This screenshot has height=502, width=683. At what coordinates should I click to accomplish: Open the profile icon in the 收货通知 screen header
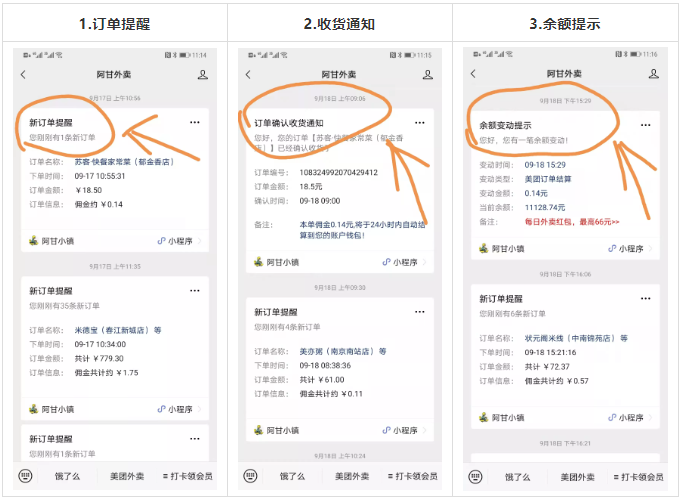428,75
